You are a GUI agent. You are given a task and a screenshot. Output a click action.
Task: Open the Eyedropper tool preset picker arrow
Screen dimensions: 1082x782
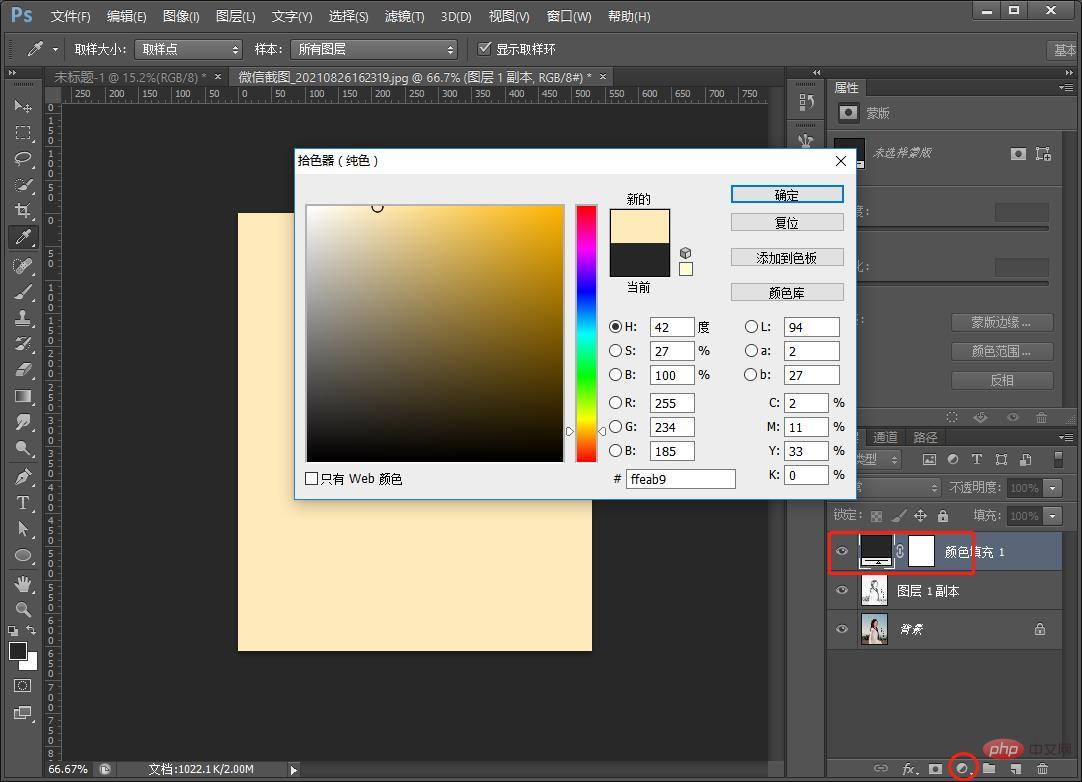click(55, 49)
